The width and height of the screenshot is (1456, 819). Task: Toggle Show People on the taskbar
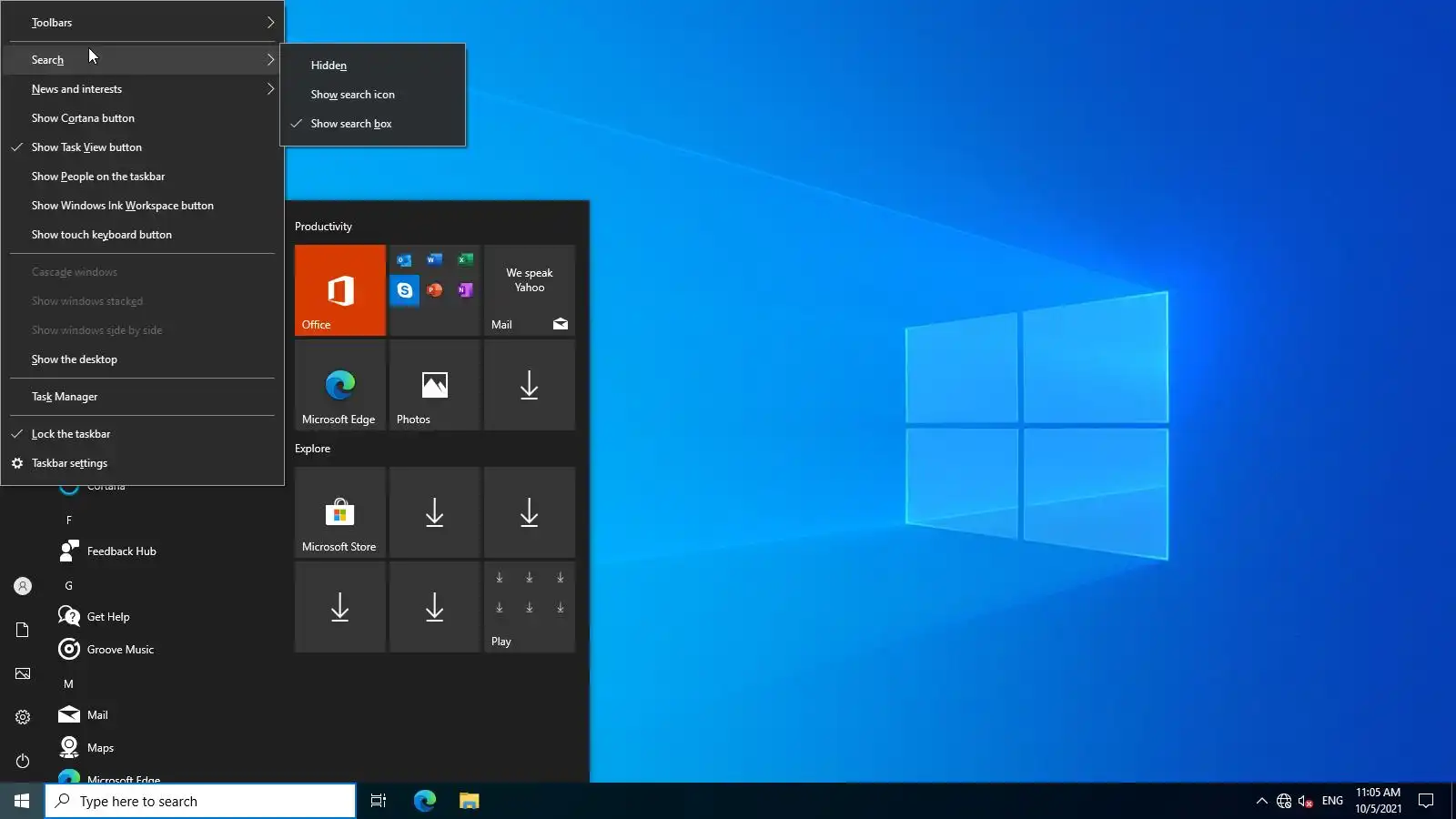point(142,177)
